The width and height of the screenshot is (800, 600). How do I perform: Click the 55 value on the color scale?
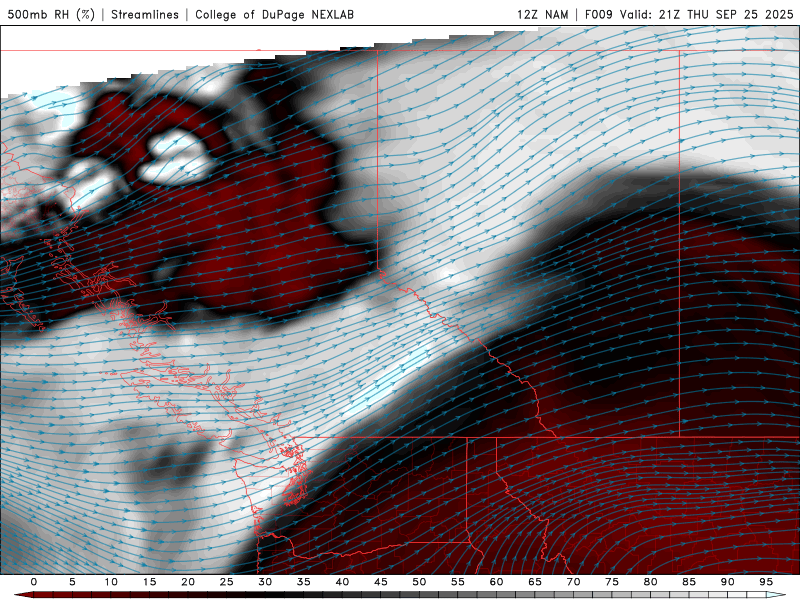click(x=458, y=582)
